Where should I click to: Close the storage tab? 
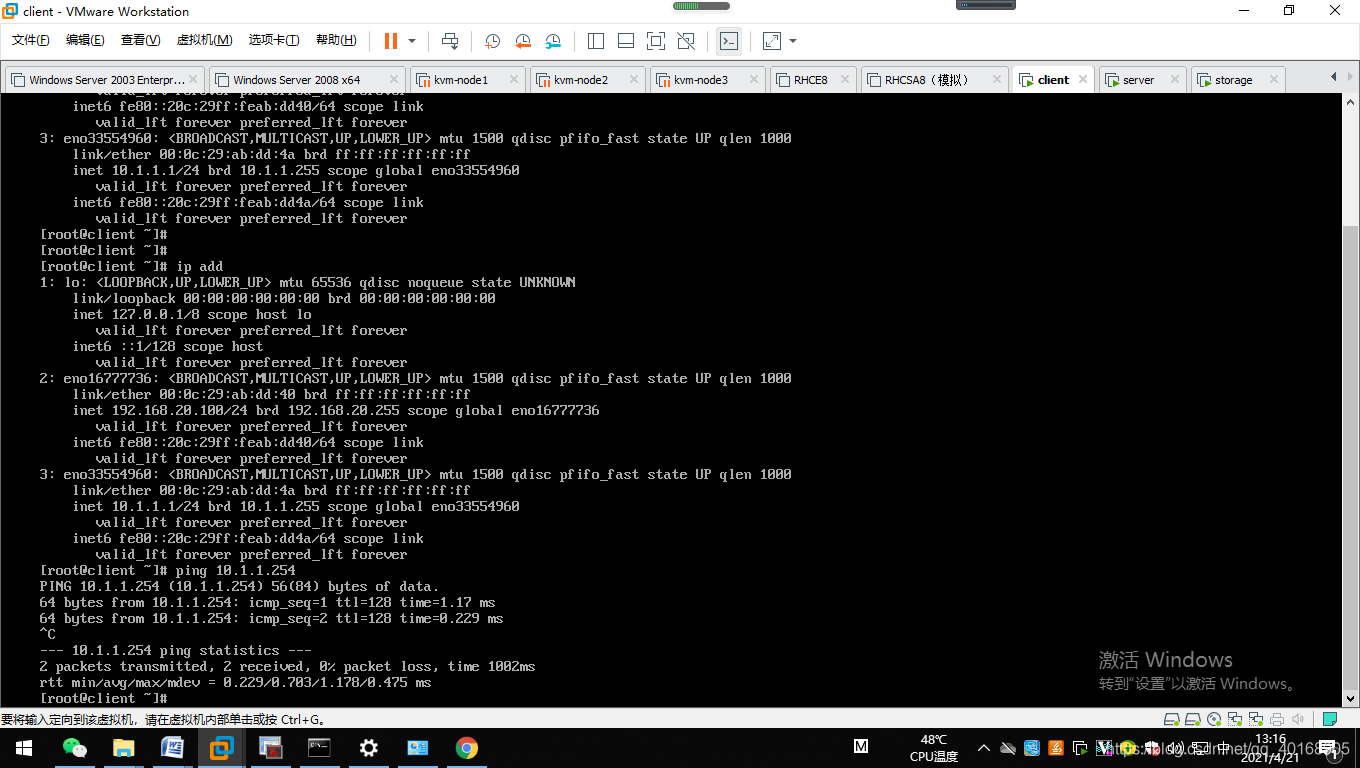coord(1272,80)
